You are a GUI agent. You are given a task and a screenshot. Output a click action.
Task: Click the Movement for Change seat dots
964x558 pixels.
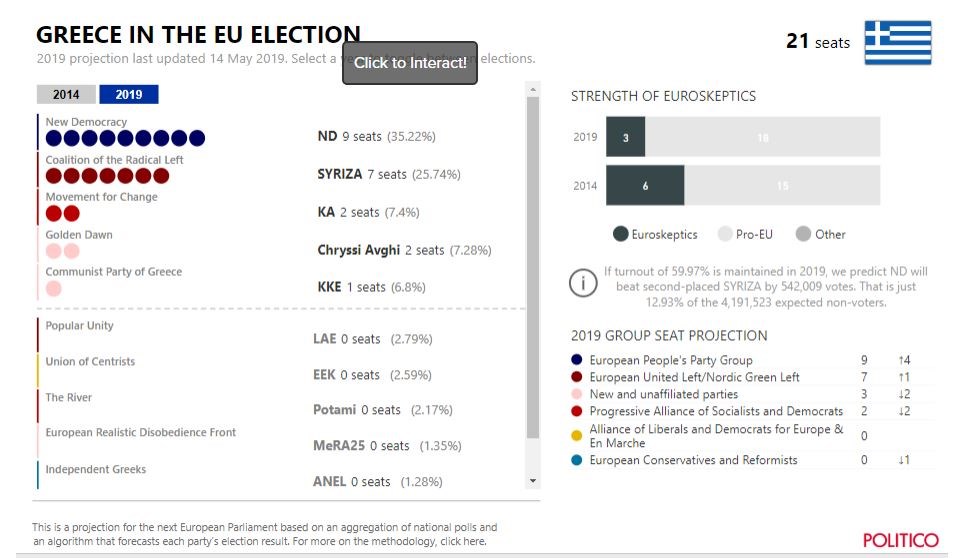[62, 213]
